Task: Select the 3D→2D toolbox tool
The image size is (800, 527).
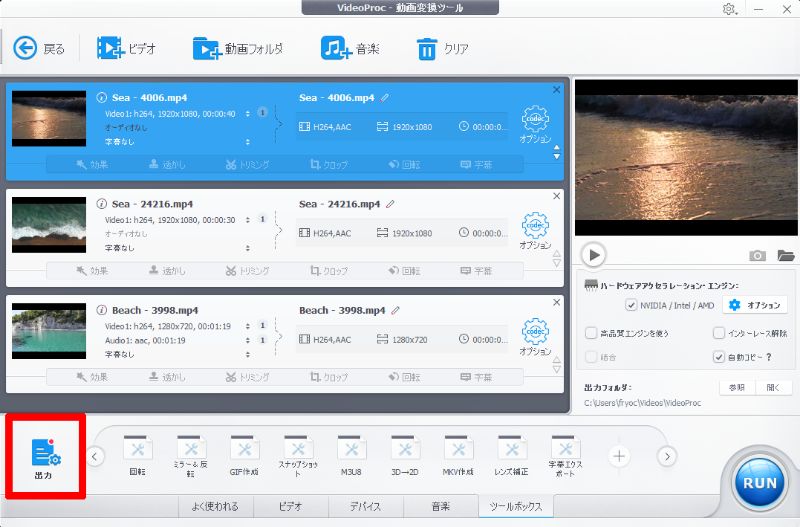Action: tap(405, 456)
